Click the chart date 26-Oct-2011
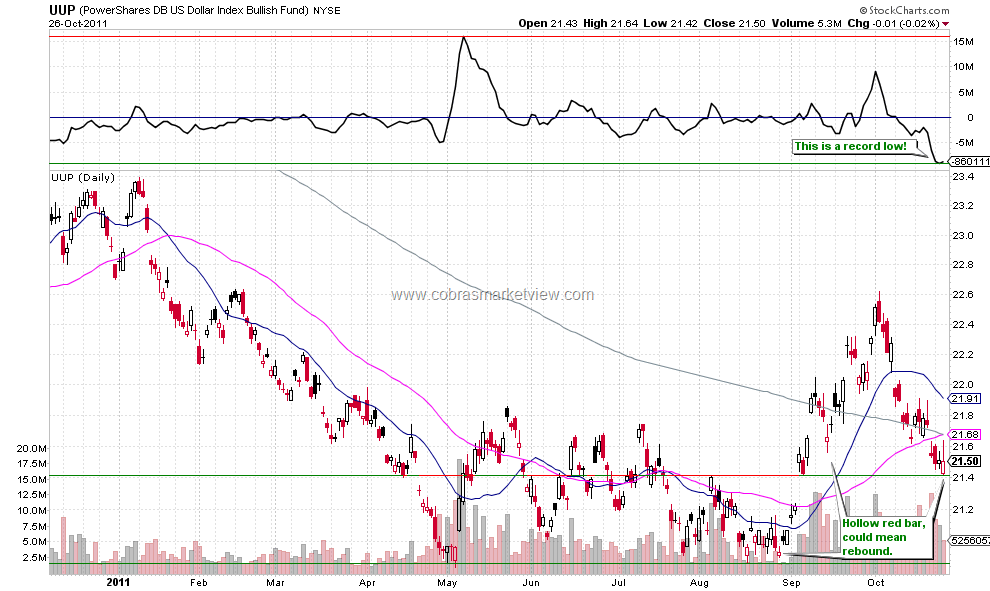 78,23
